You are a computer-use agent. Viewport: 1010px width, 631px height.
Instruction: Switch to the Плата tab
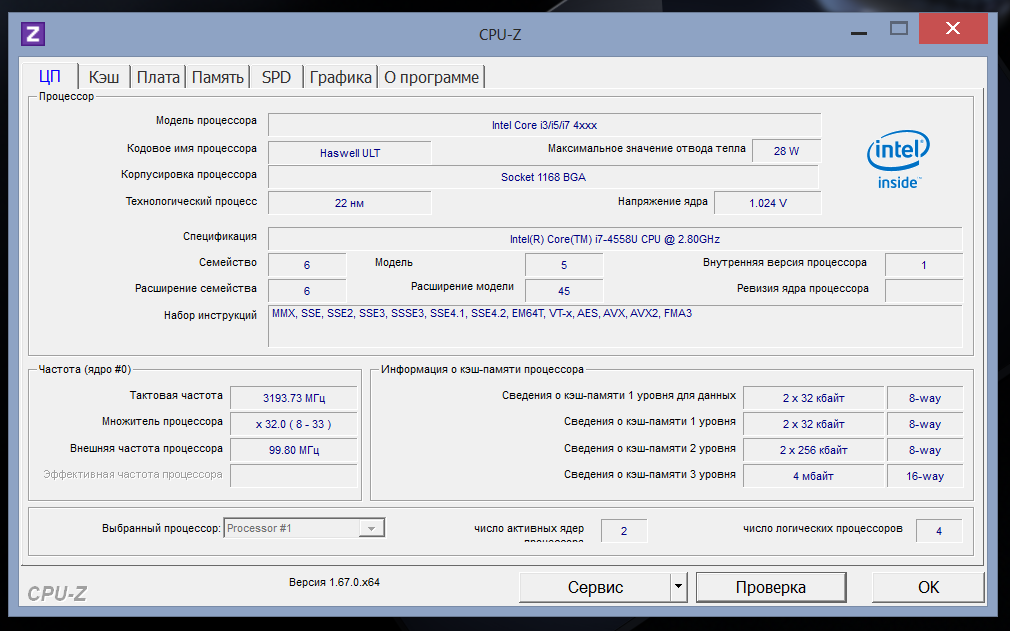(158, 77)
